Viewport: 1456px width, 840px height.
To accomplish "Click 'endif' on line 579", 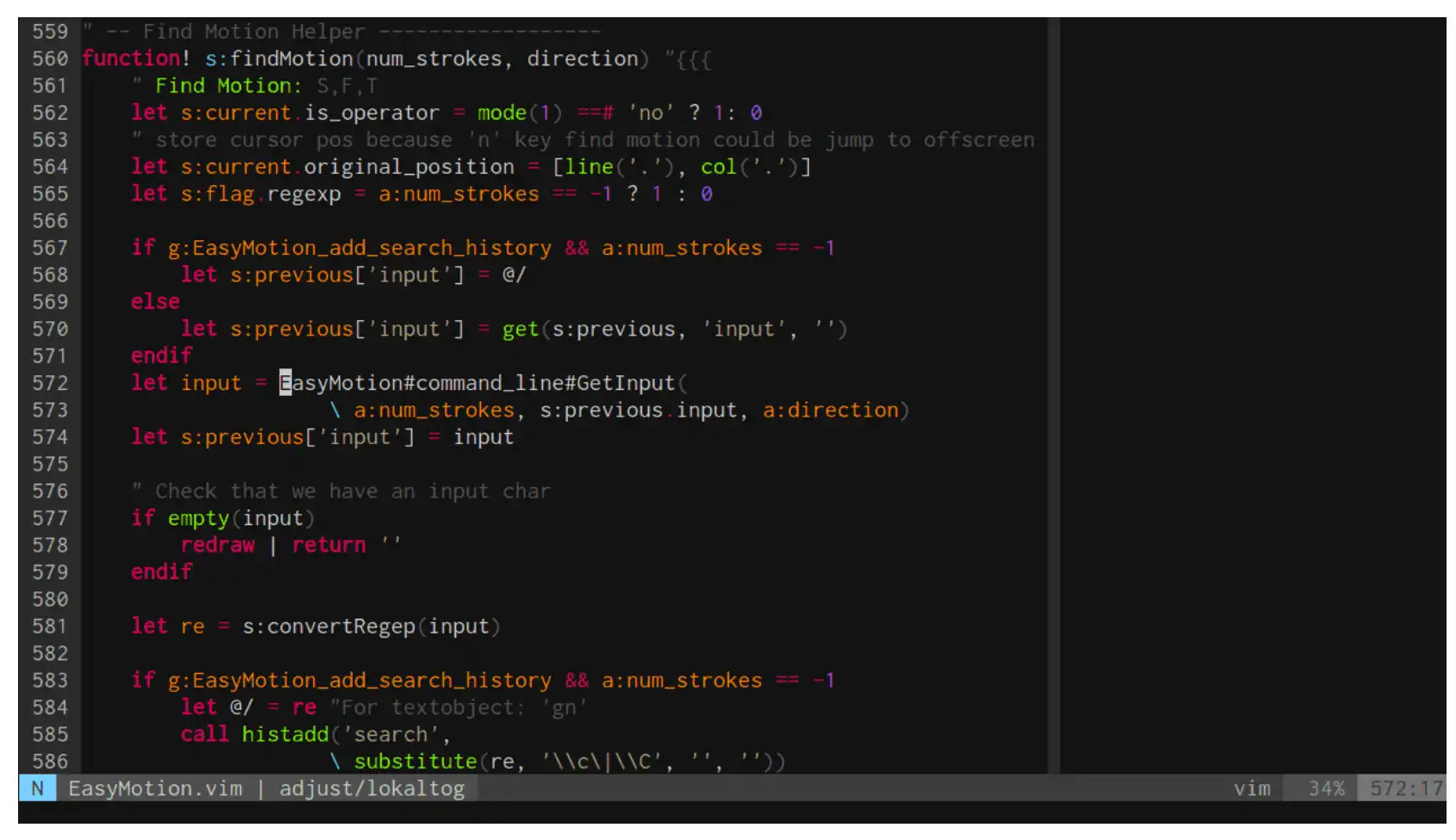I will coord(162,572).
